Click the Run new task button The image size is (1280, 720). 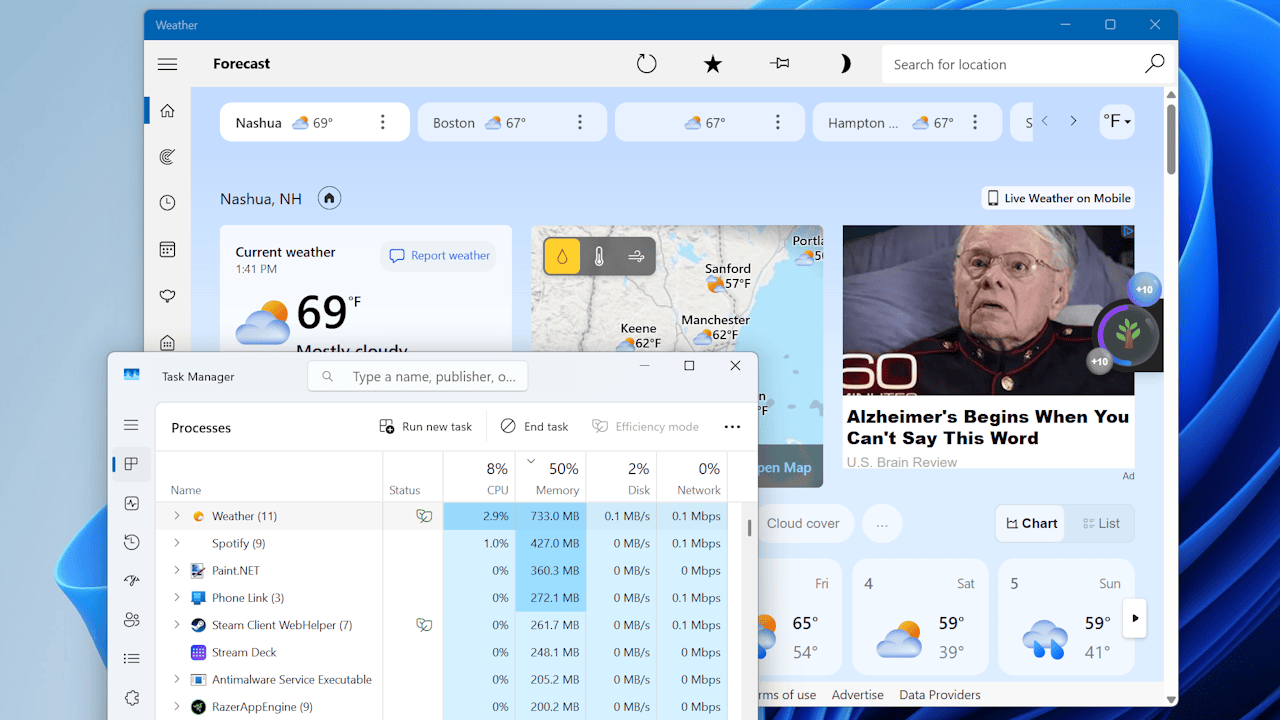point(426,427)
